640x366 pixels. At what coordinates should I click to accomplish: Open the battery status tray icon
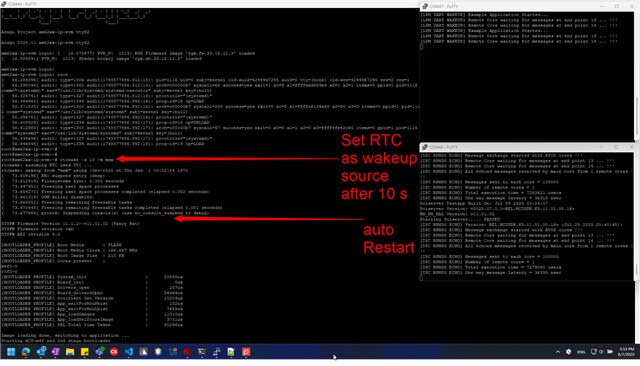(610, 352)
